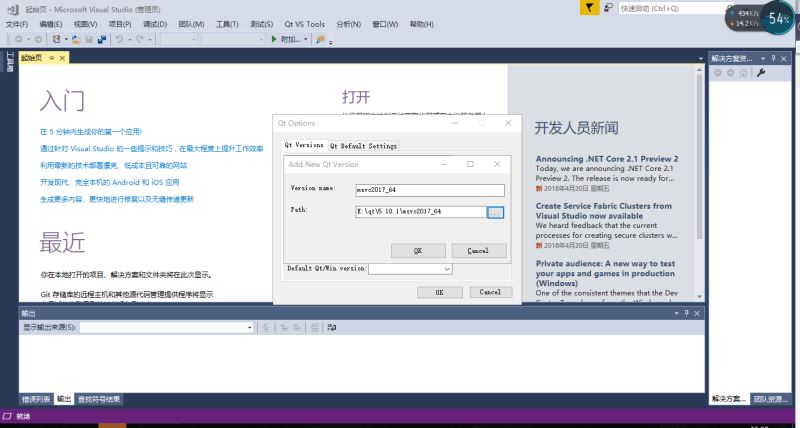Open the 文件(F) menu
This screenshot has width=800, height=428.
coord(17,24)
